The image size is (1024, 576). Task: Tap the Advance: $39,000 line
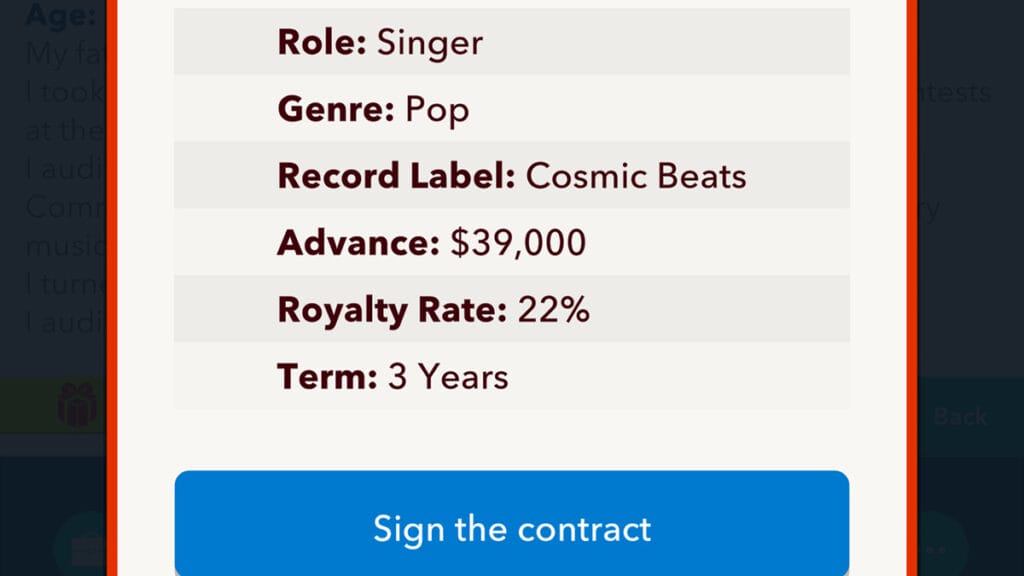coord(511,242)
